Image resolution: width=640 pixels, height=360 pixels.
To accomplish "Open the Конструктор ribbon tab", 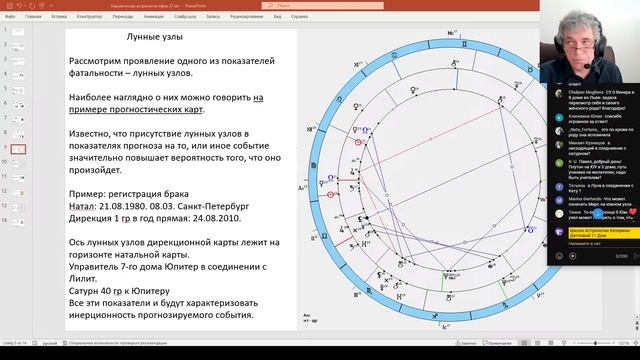I will coord(89,17).
